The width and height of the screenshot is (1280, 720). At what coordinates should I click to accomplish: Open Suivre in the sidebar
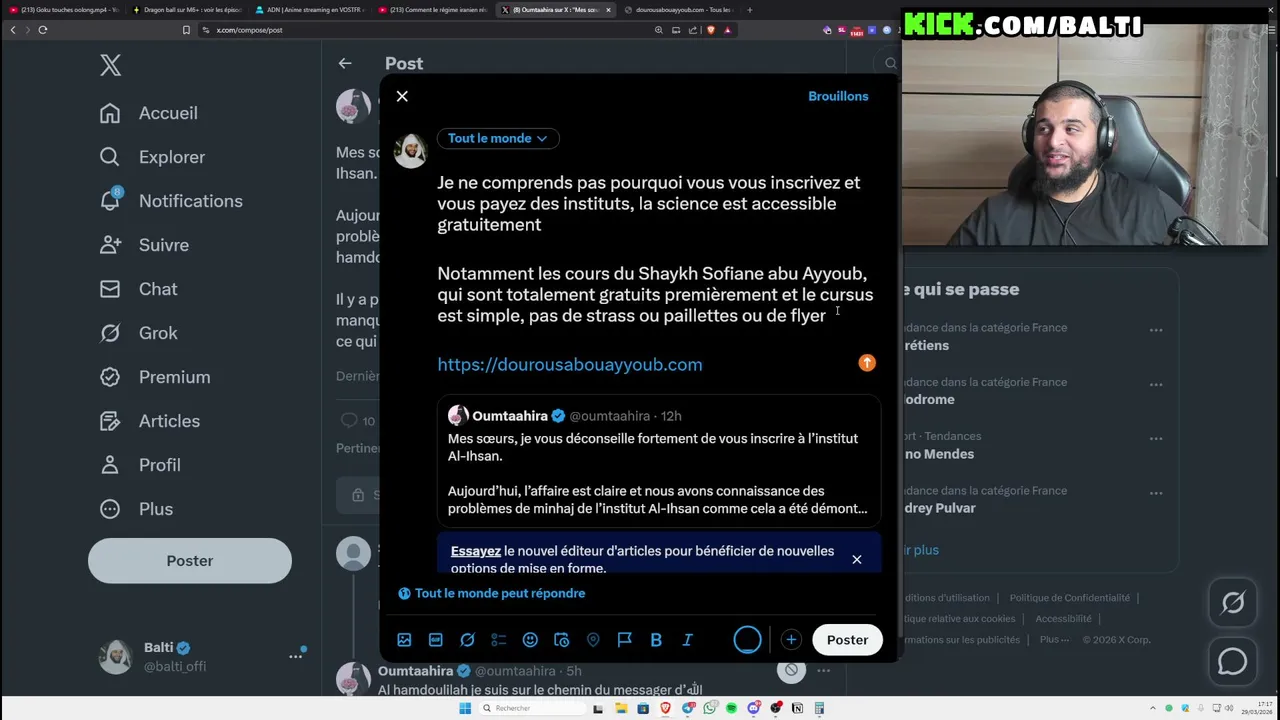coord(144,245)
